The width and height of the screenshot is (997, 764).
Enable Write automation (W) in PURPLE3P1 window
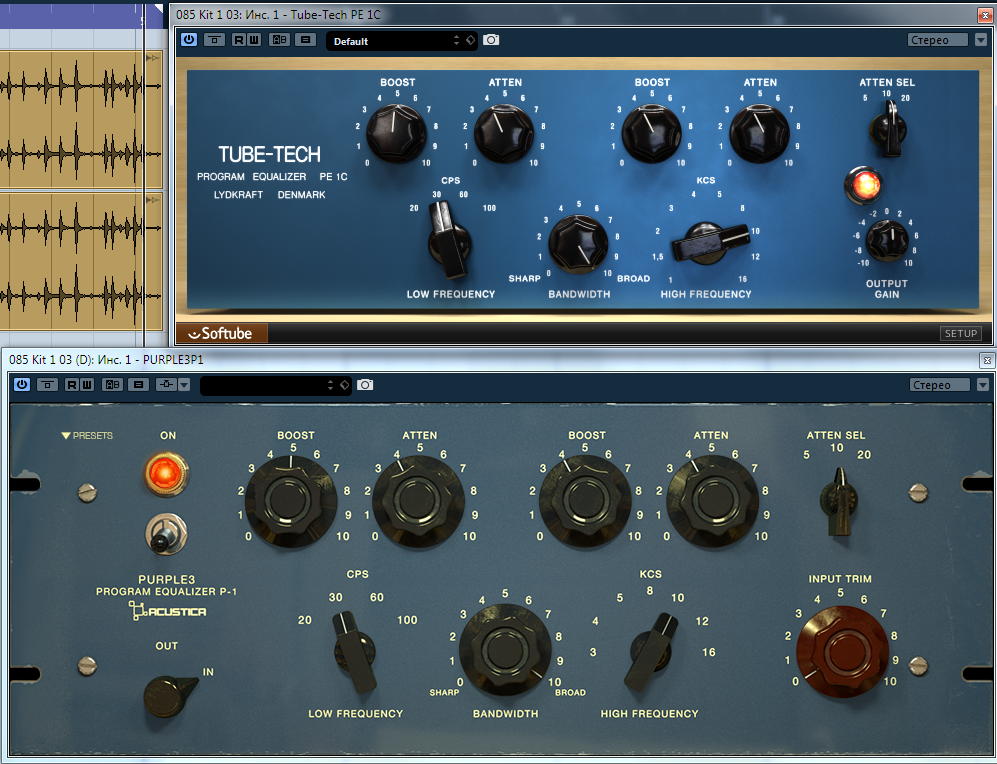click(86, 385)
